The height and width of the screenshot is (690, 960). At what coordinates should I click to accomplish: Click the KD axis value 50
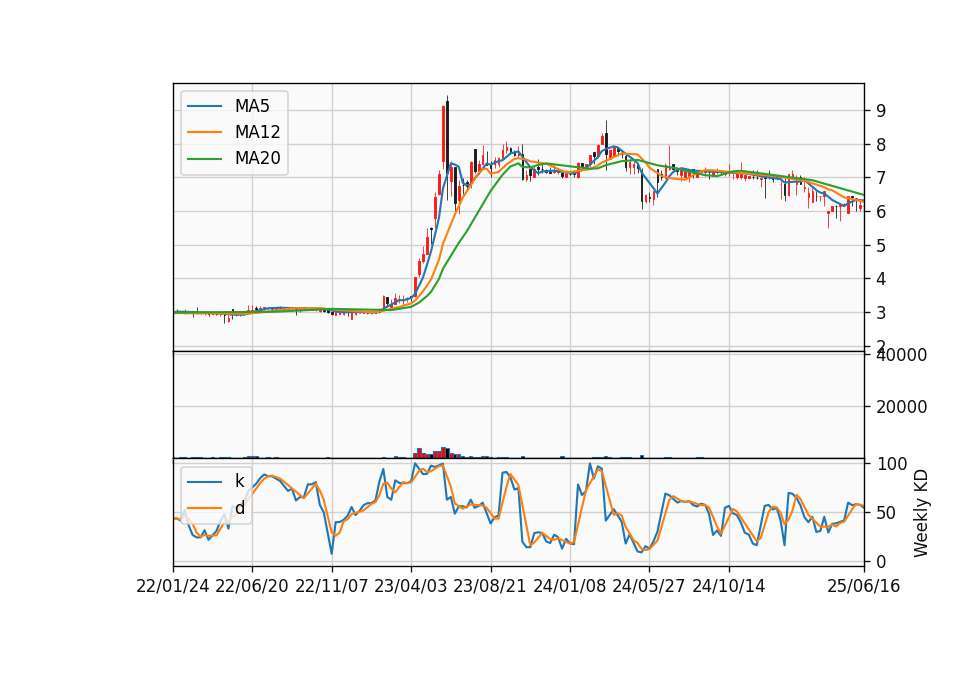pyautogui.click(x=887, y=512)
